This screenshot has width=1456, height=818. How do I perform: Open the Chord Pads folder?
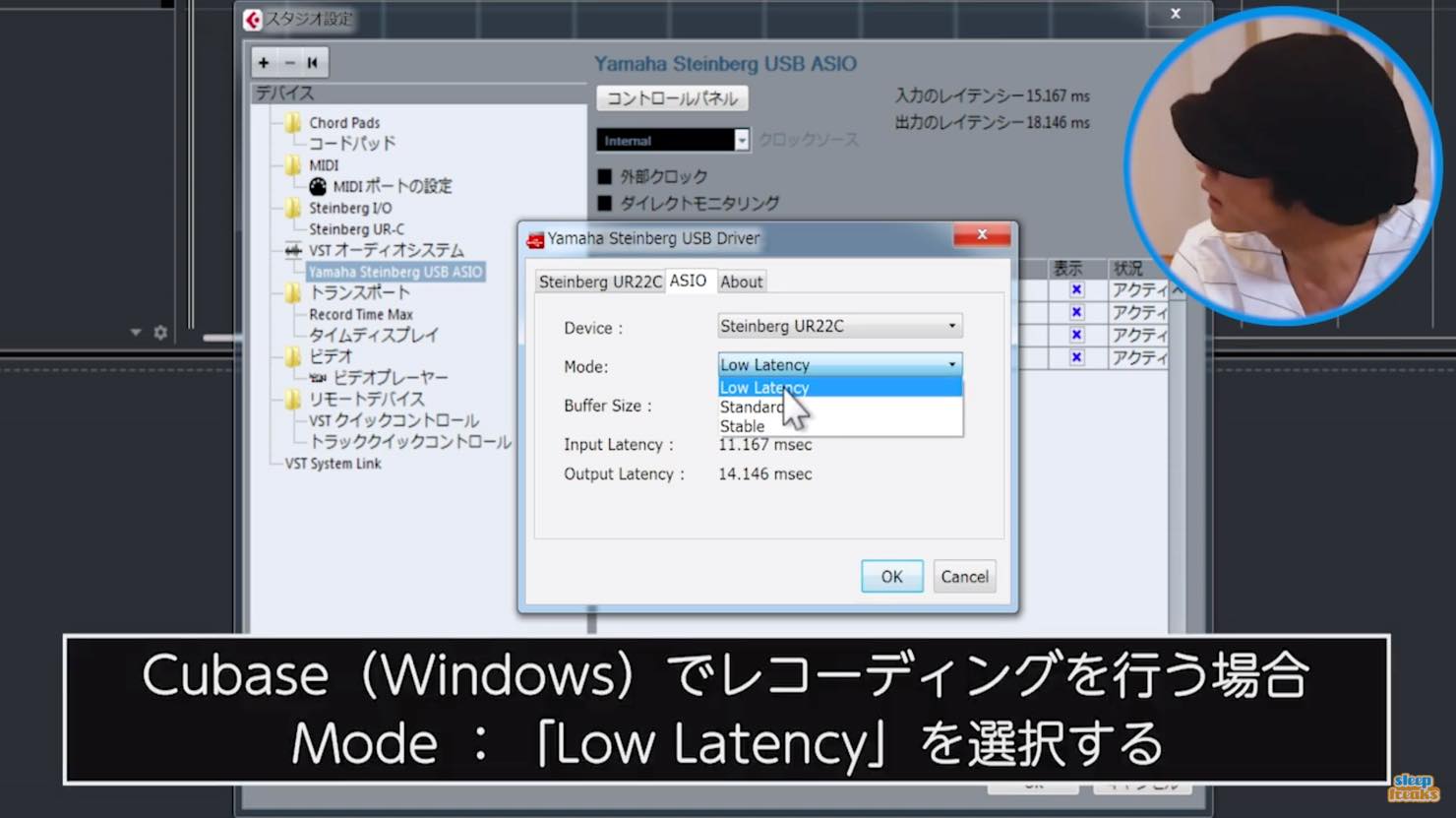[293, 123]
